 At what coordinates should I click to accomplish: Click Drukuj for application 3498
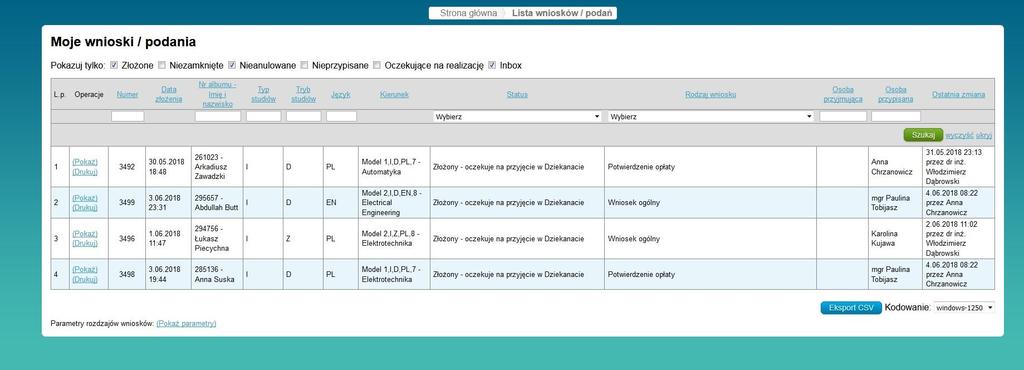(x=85, y=279)
